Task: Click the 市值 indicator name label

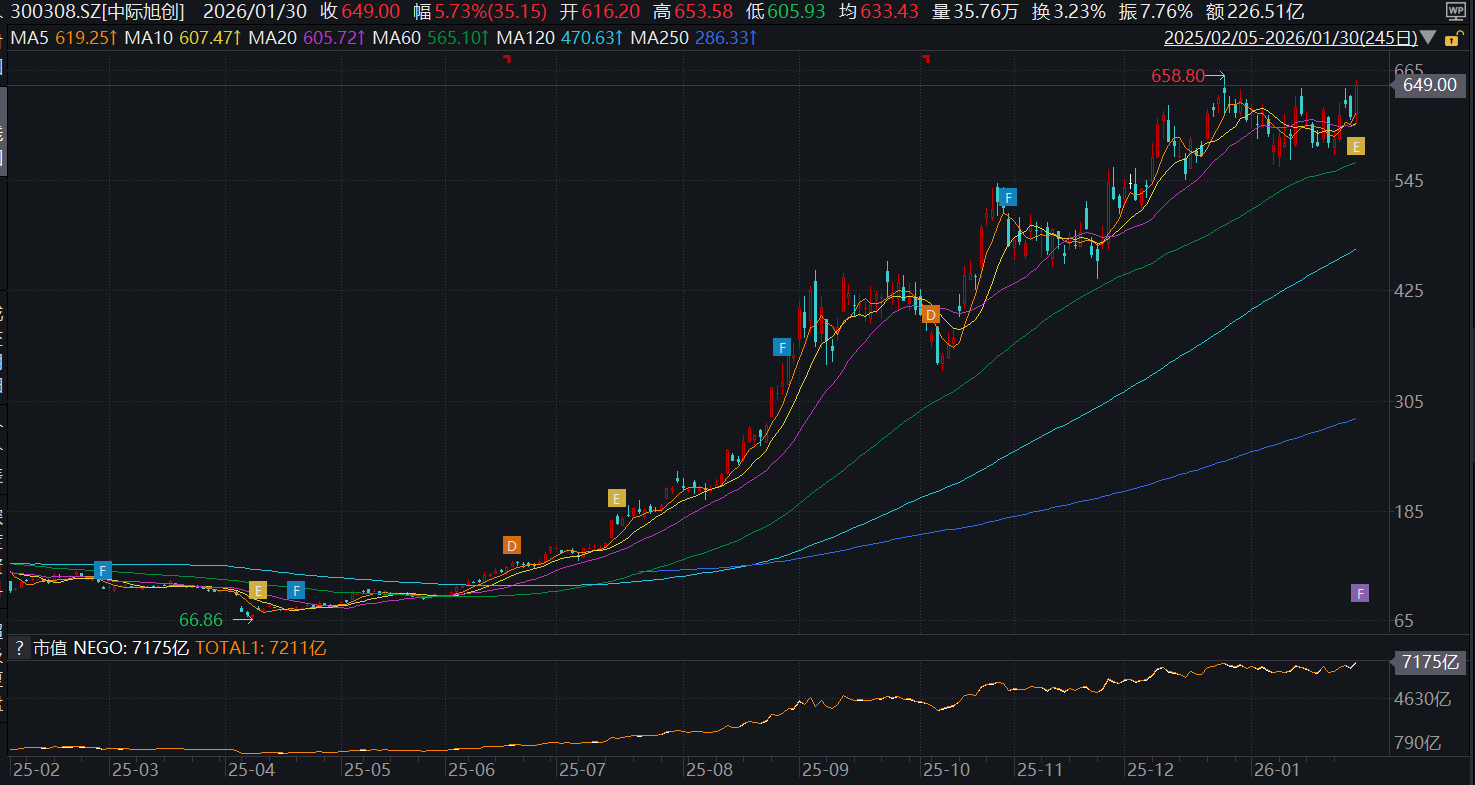Action: [50, 648]
